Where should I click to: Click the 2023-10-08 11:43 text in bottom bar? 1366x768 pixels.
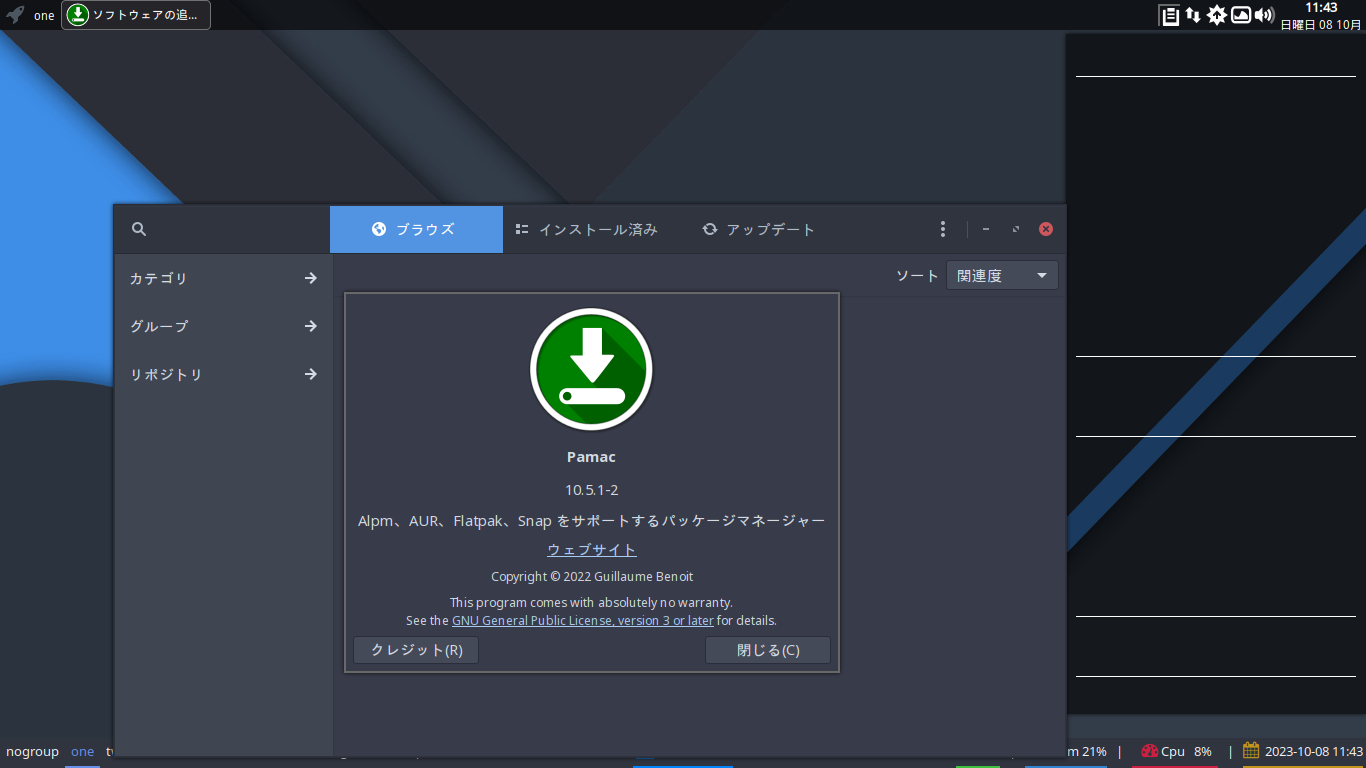1314,751
